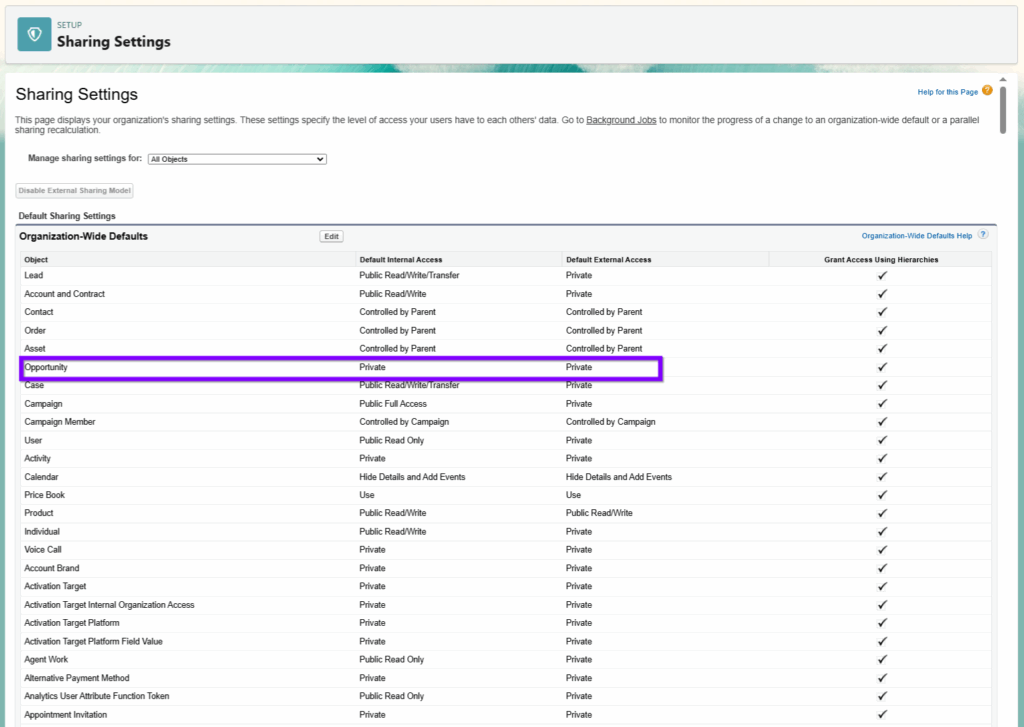Click the Organization-Wide Defaults Help question icon
This screenshot has width=1024, height=727.
(983, 234)
